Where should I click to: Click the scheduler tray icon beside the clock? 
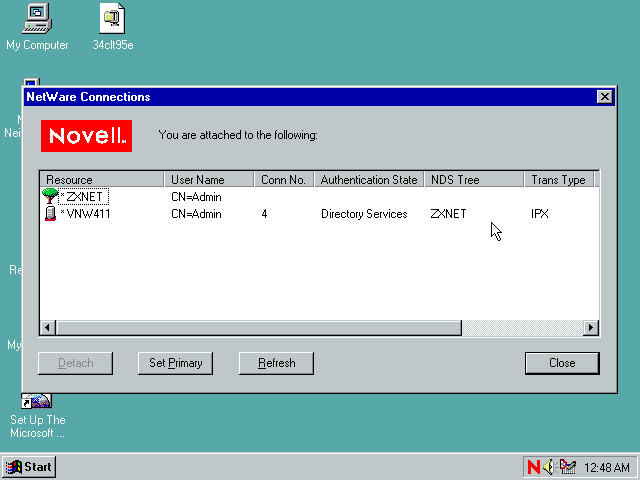[567, 467]
